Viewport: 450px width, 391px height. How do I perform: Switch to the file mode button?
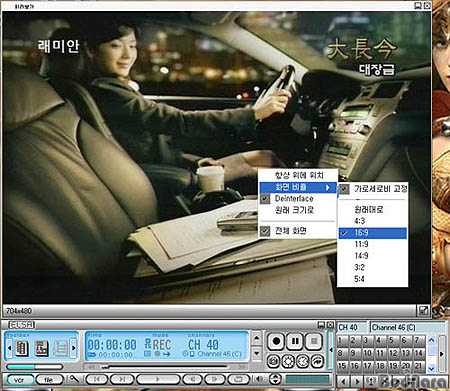(x=49, y=380)
